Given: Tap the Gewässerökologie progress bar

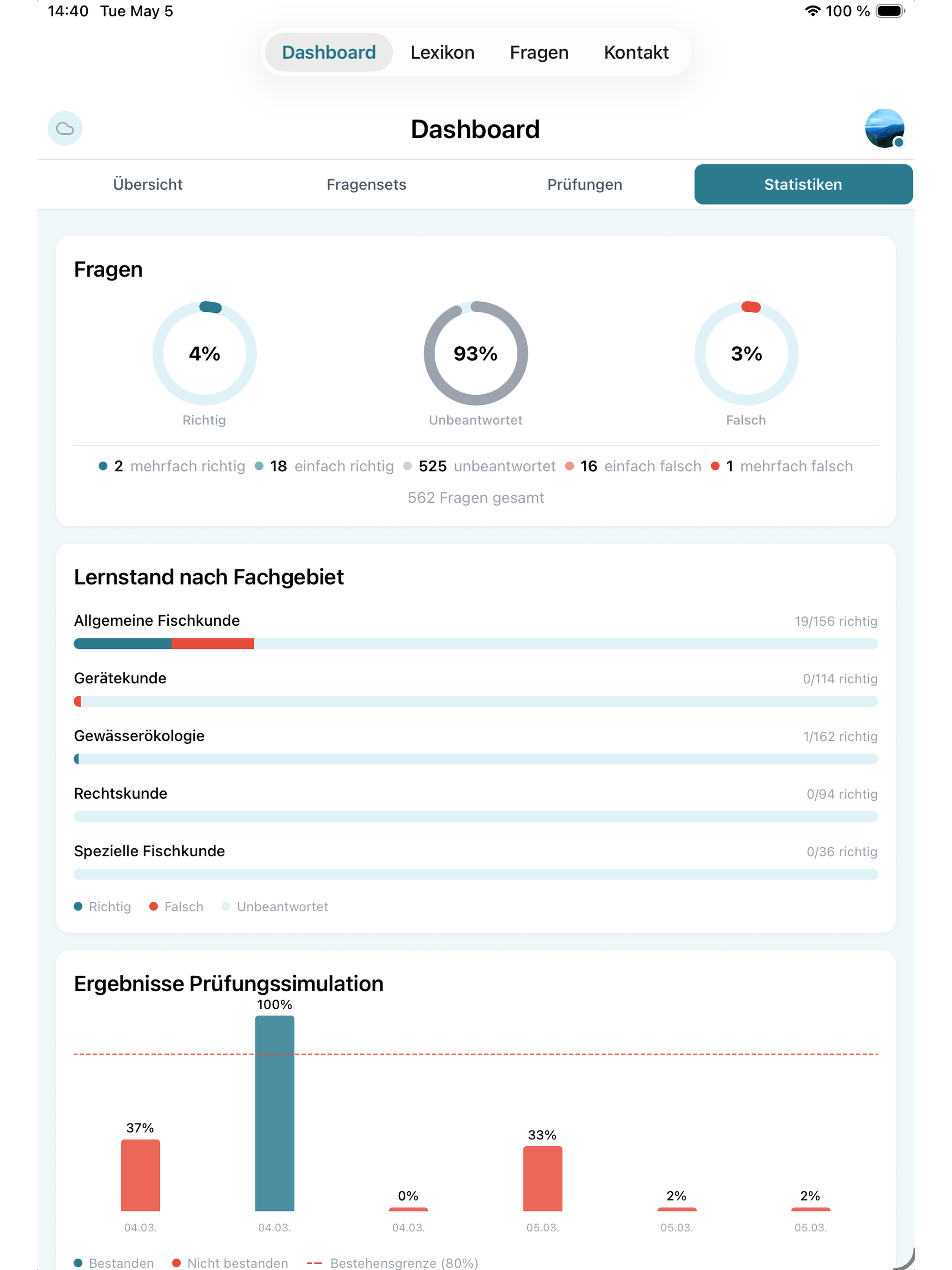Looking at the screenshot, I should coord(476,759).
